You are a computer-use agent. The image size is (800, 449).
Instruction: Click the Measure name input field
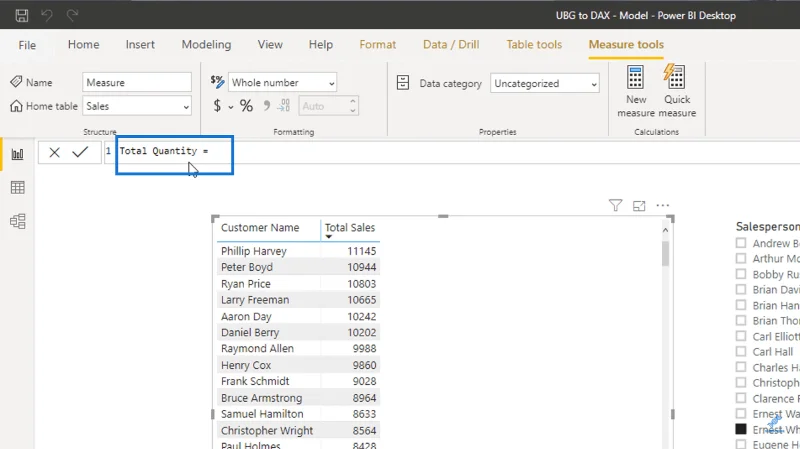coord(137,82)
